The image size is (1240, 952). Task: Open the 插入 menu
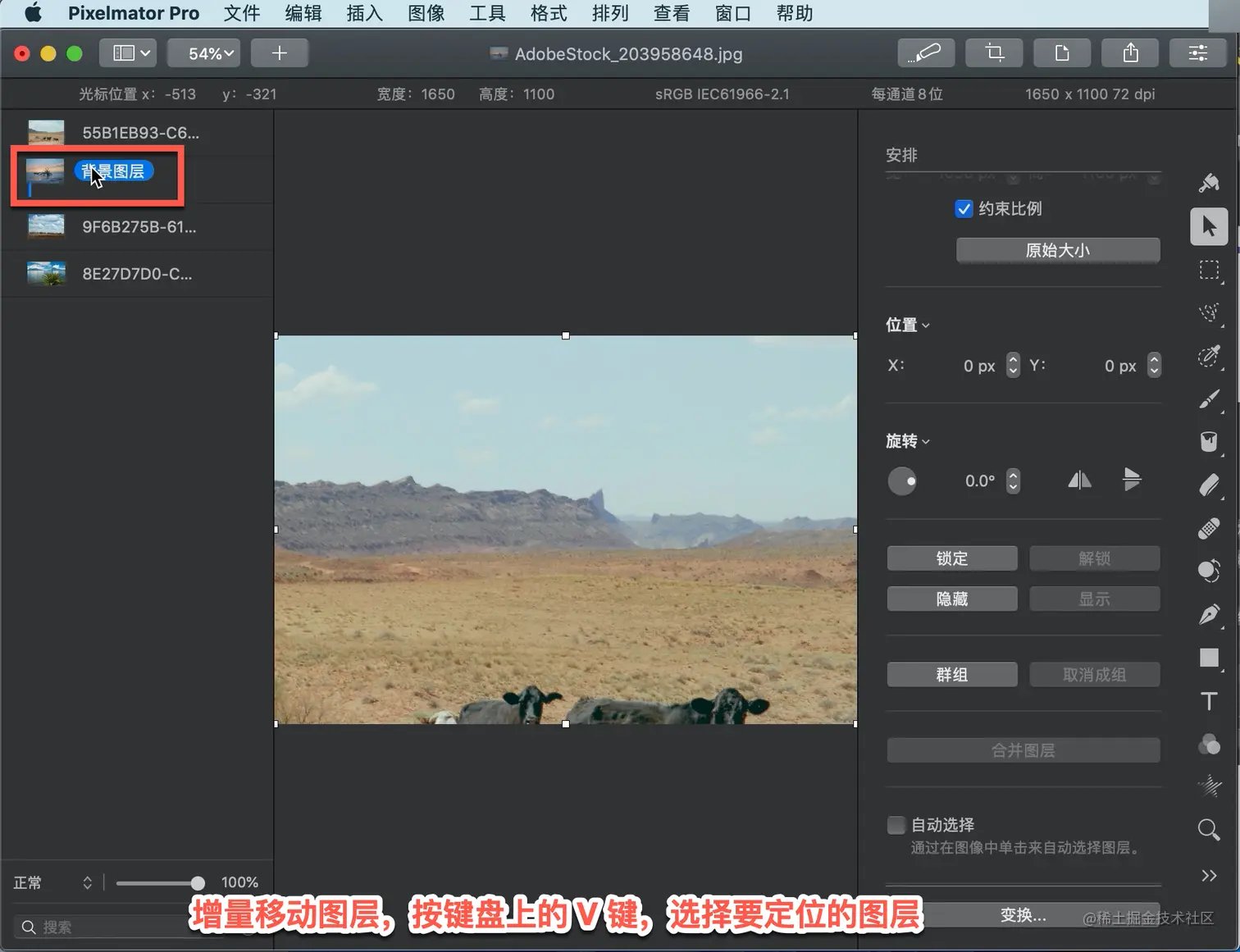click(364, 13)
